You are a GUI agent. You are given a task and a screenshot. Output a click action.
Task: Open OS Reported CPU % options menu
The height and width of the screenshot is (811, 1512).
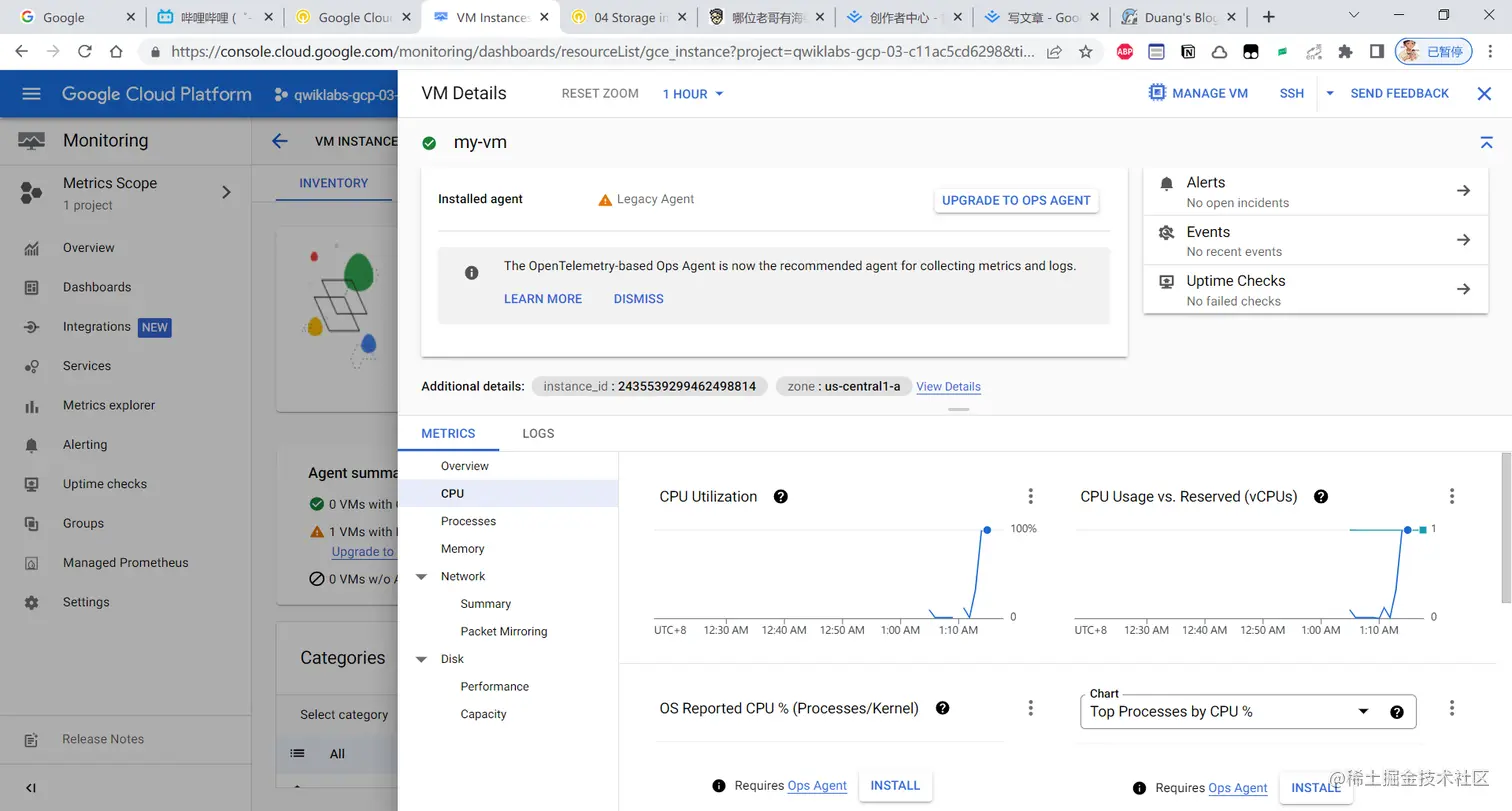(1031, 708)
